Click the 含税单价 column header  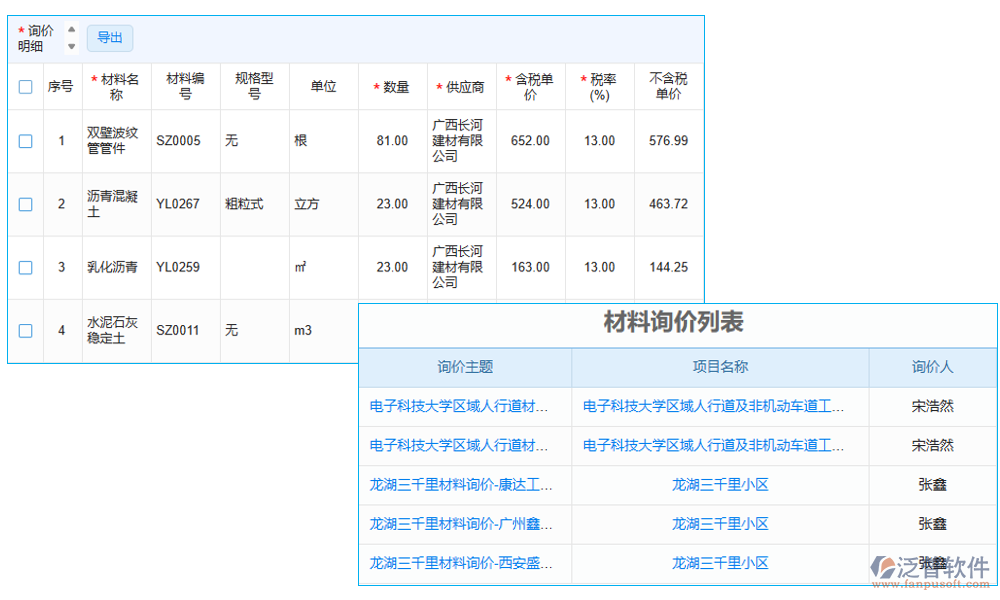[531, 86]
